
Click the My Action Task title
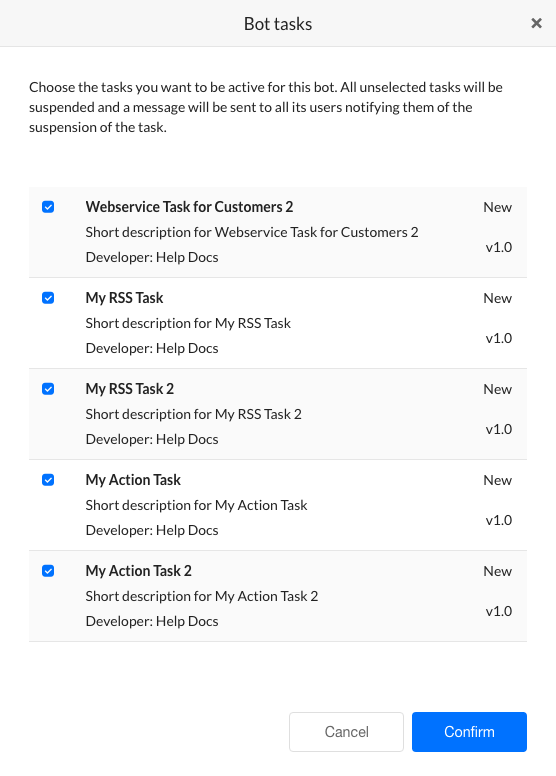click(133, 480)
